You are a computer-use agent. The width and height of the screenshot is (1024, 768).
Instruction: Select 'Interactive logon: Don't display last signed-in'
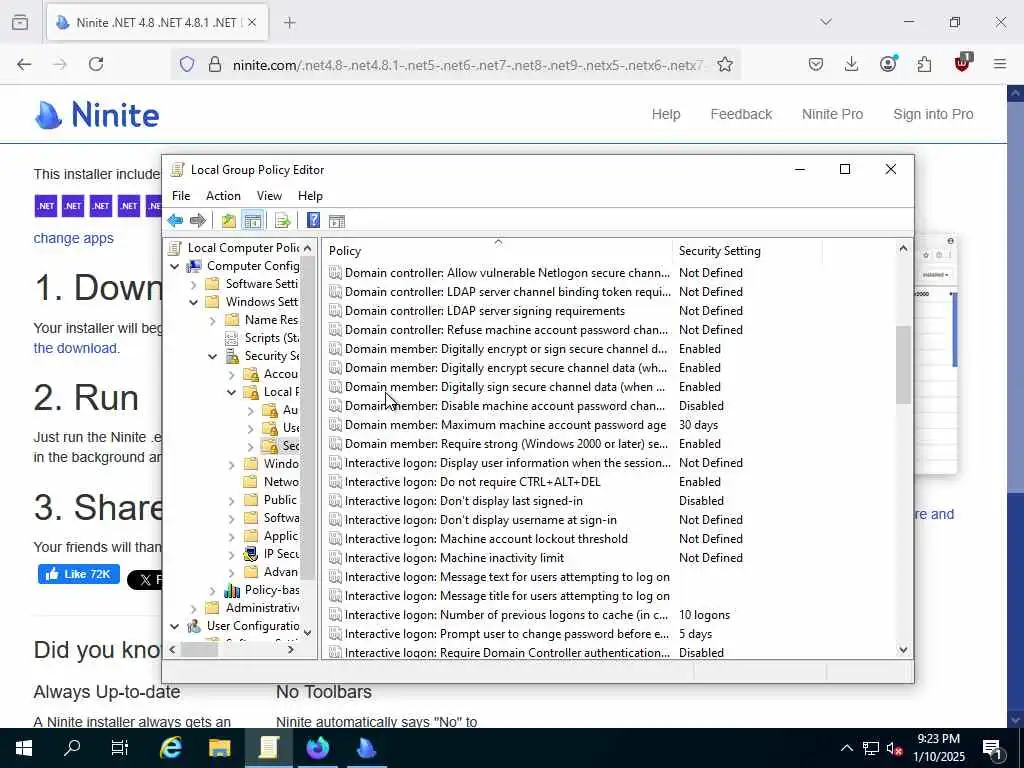pos(464,501)
